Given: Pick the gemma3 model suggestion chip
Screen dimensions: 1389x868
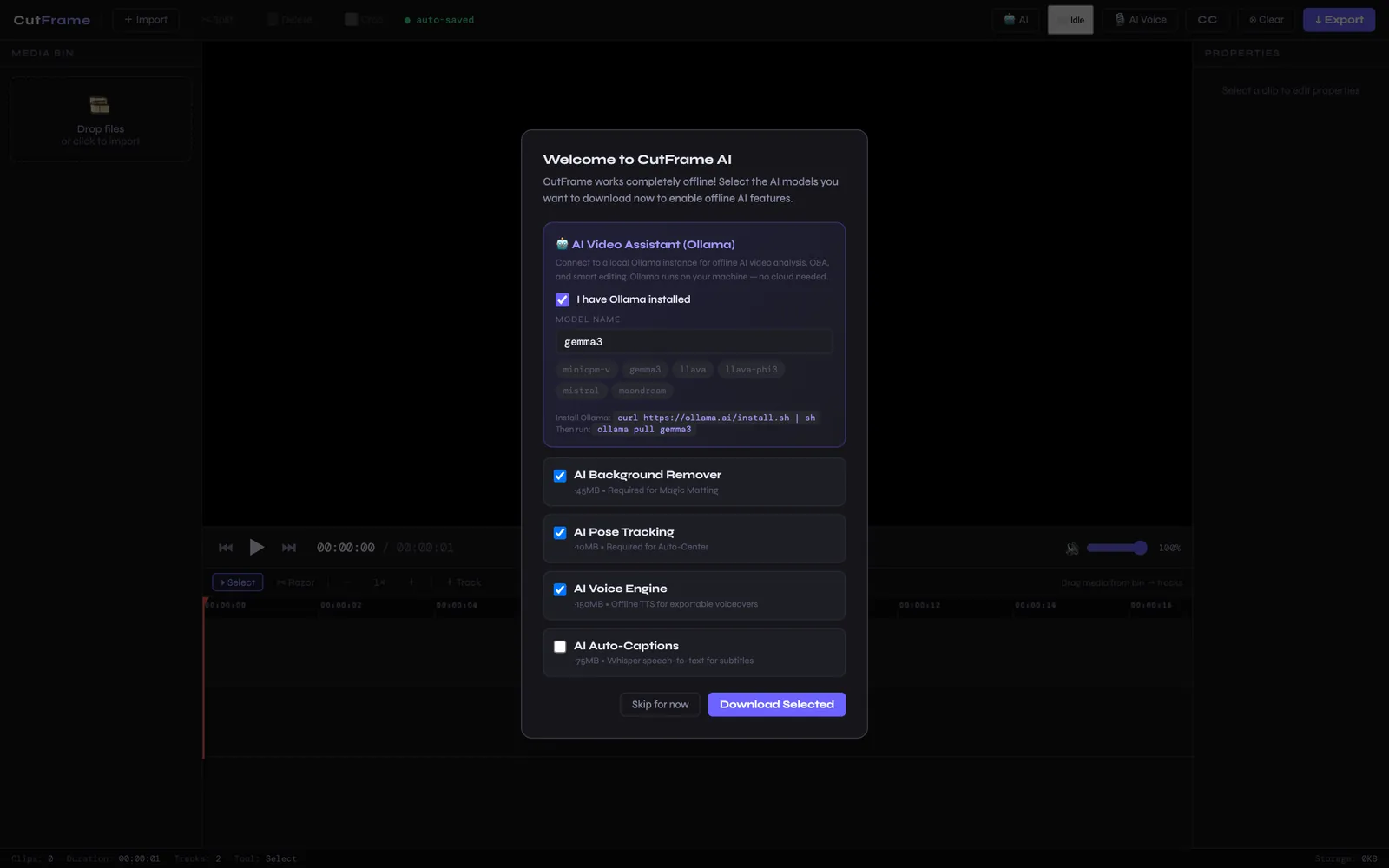Looking at the screenshot, I should coord(645,370).
